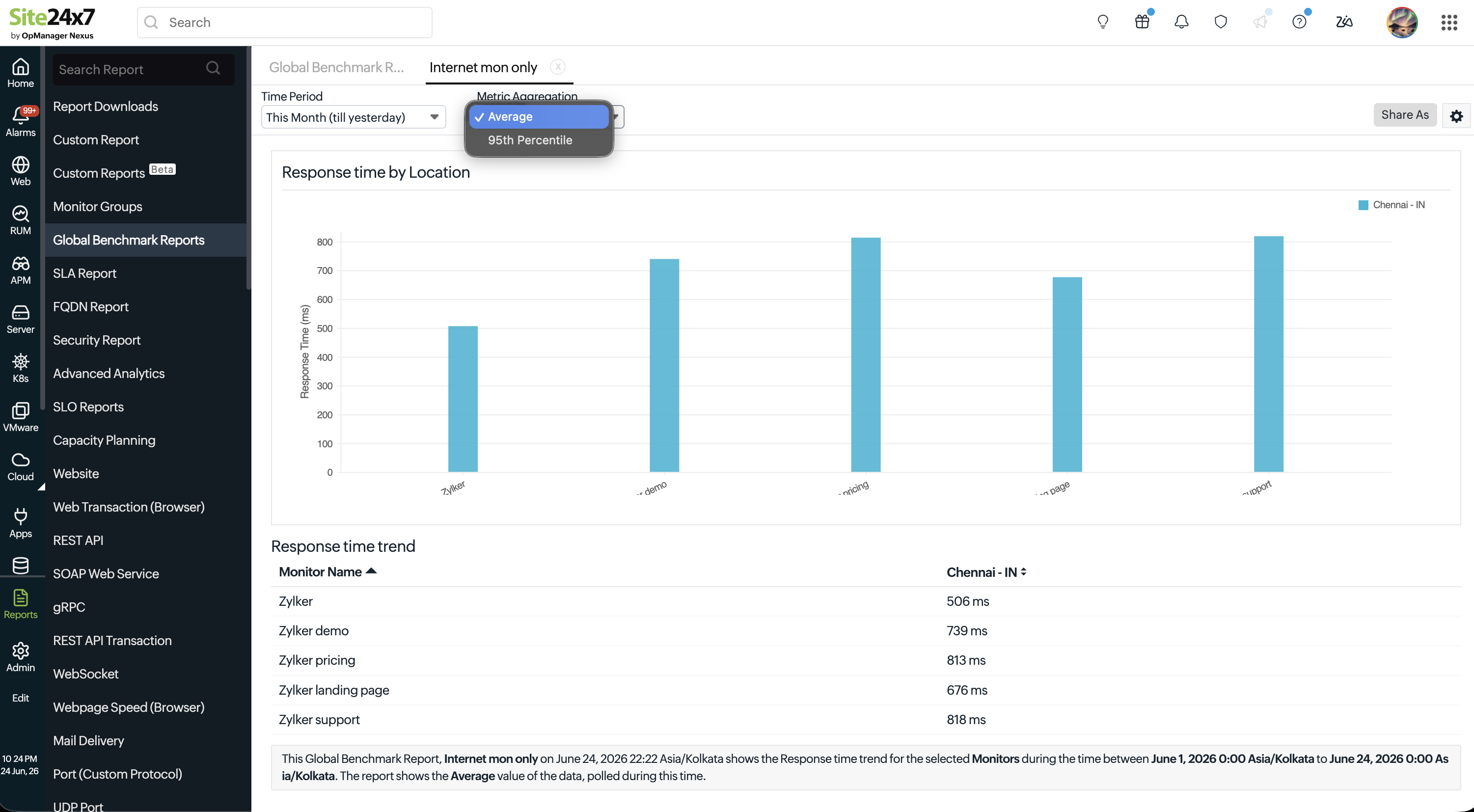Focus the Search Report field
1474x812 pixels.
pos(143,69)
